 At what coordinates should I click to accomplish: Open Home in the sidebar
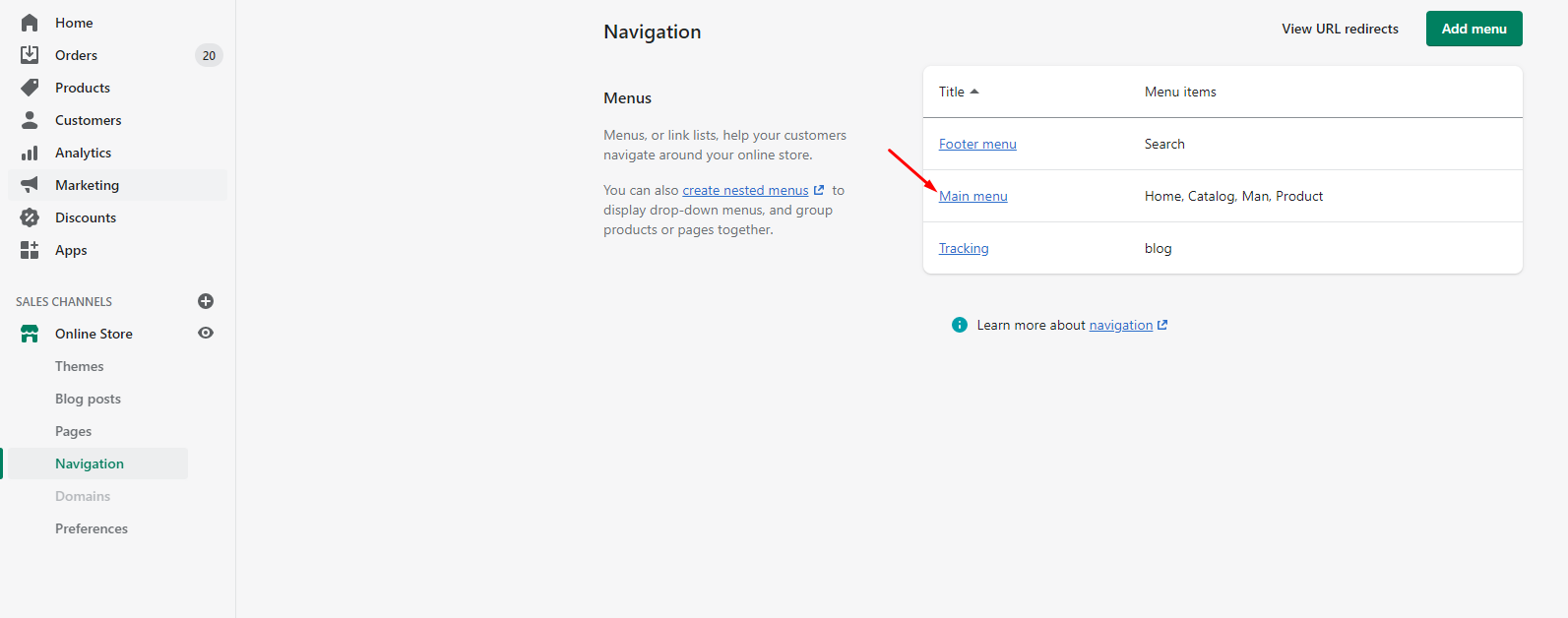click(x=74, y=23)
